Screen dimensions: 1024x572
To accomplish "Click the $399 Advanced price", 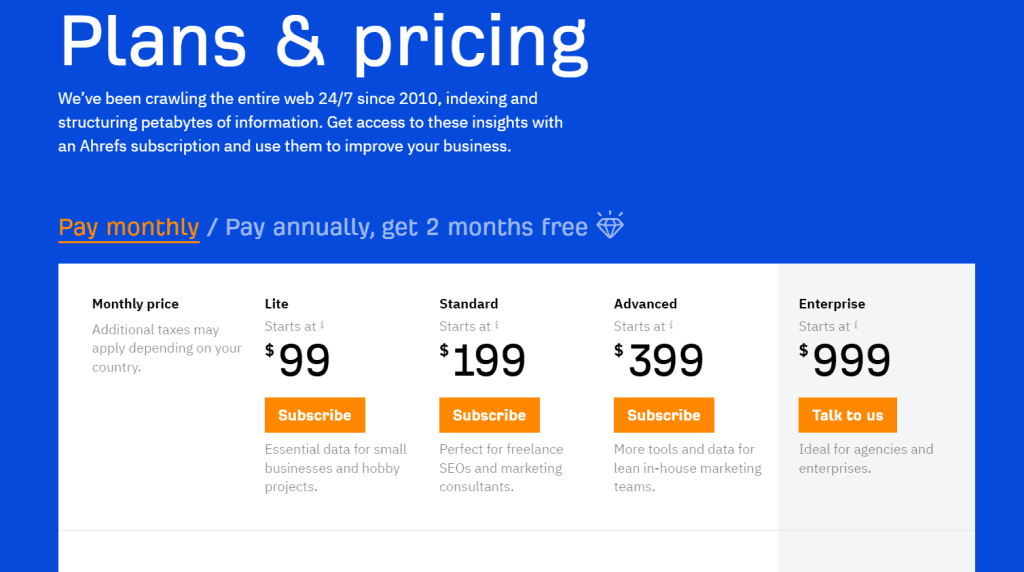I will pyautogui.click(x=658, y=360).
